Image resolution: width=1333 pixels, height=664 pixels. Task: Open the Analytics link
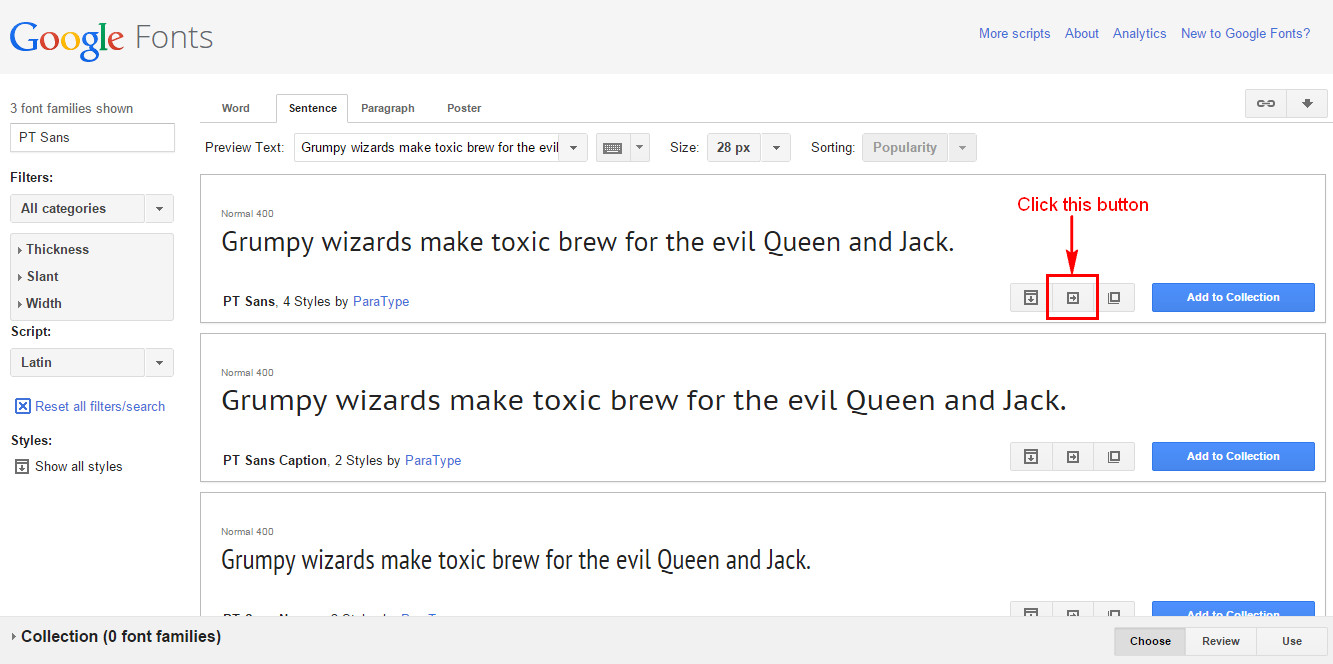[x=1139, y=34]
